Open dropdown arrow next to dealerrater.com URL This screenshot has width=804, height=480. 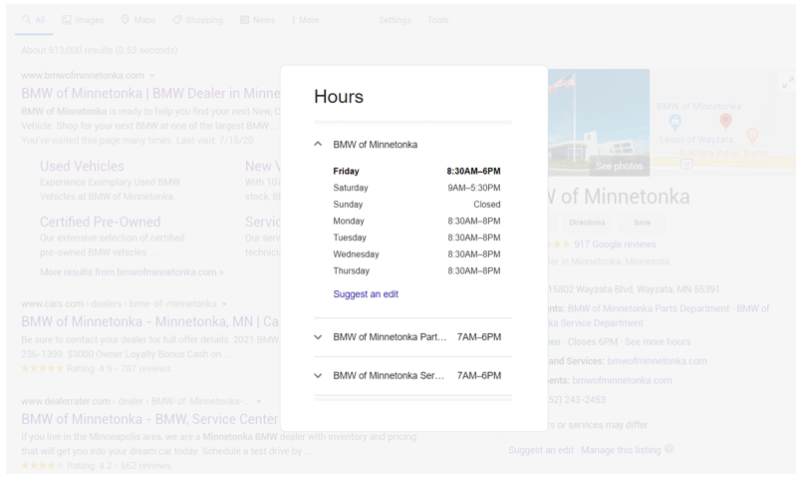click(x=259, y=402)
